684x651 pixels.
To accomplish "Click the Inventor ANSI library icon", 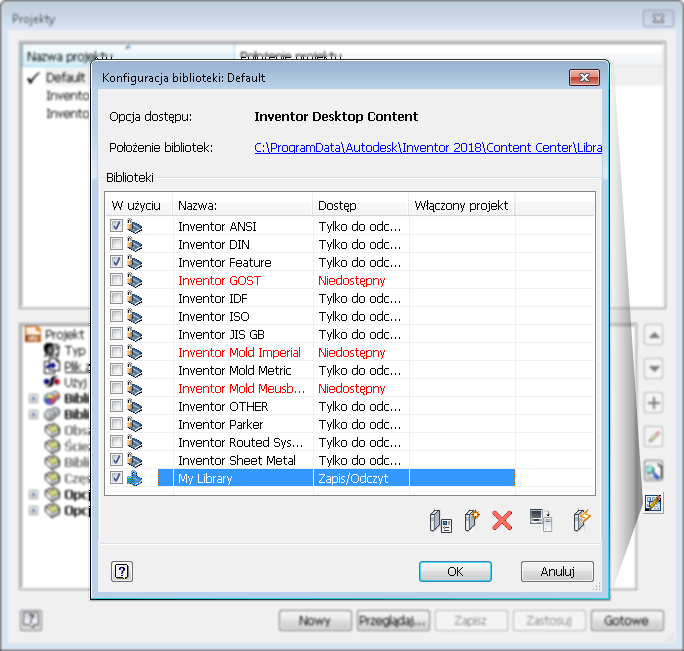I will coord(135,226).
